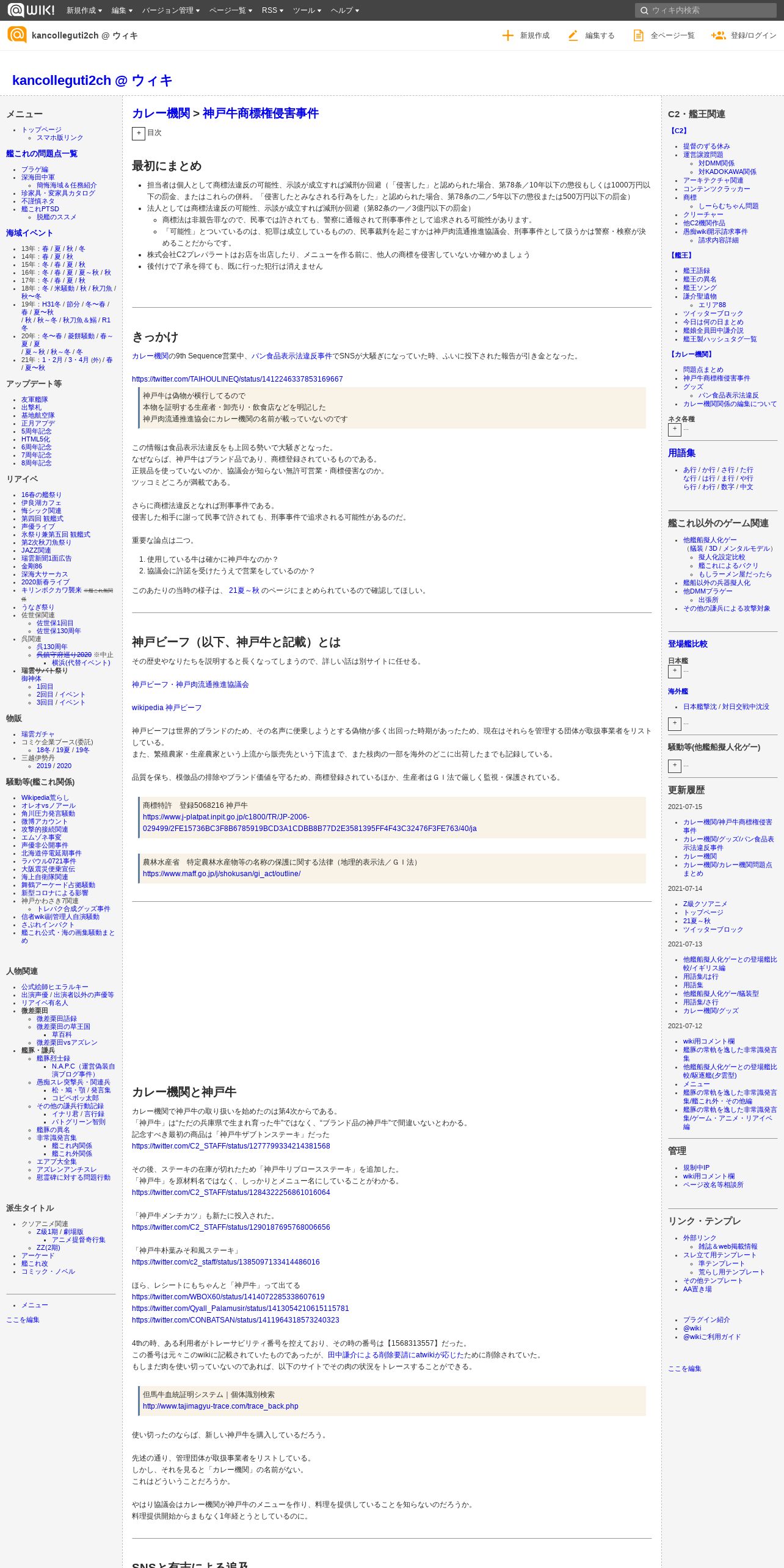
Task: Open エリア88 in right sidebar
Action: (712, 305)
